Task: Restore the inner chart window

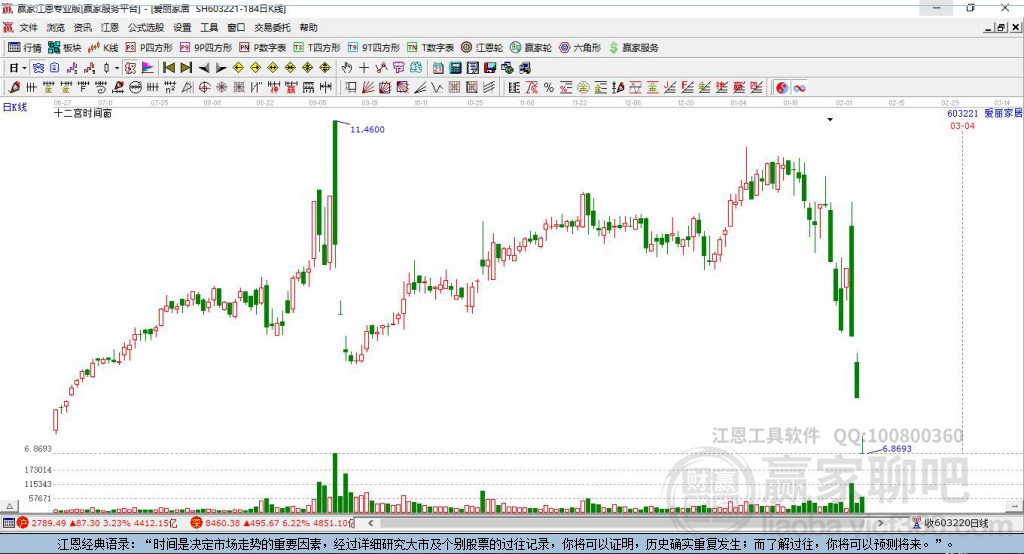Action: (1001, 27)
